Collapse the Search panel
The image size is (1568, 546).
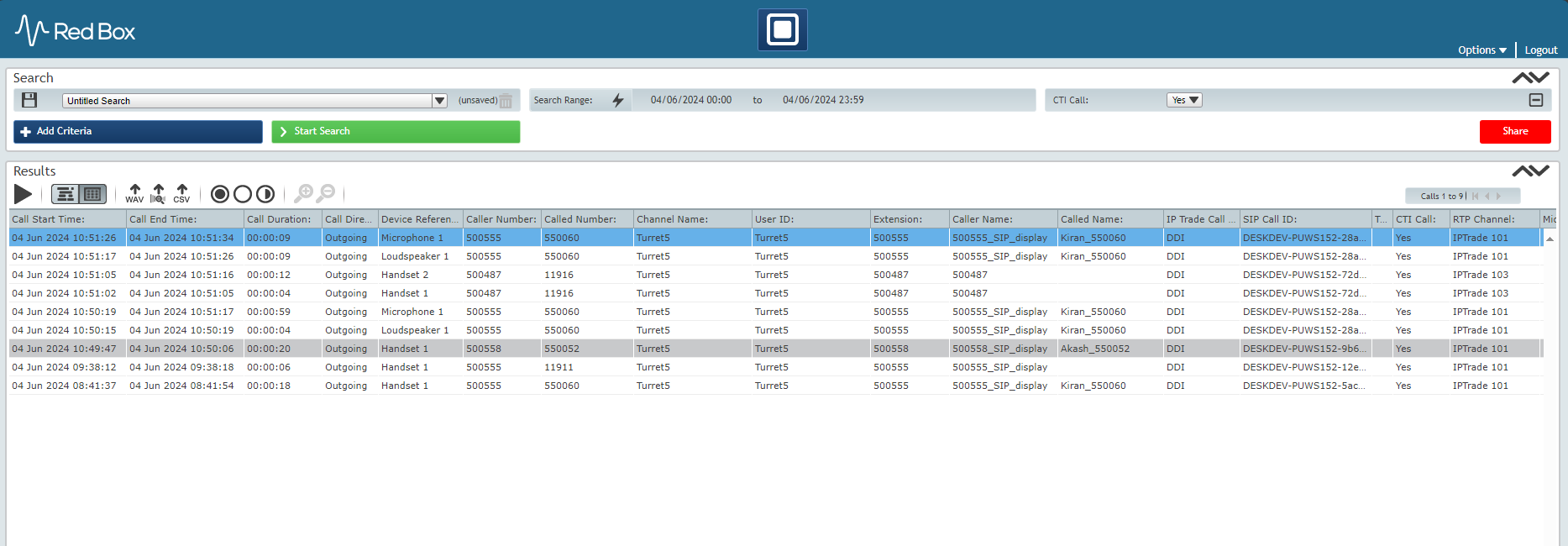pos(1530,78)
